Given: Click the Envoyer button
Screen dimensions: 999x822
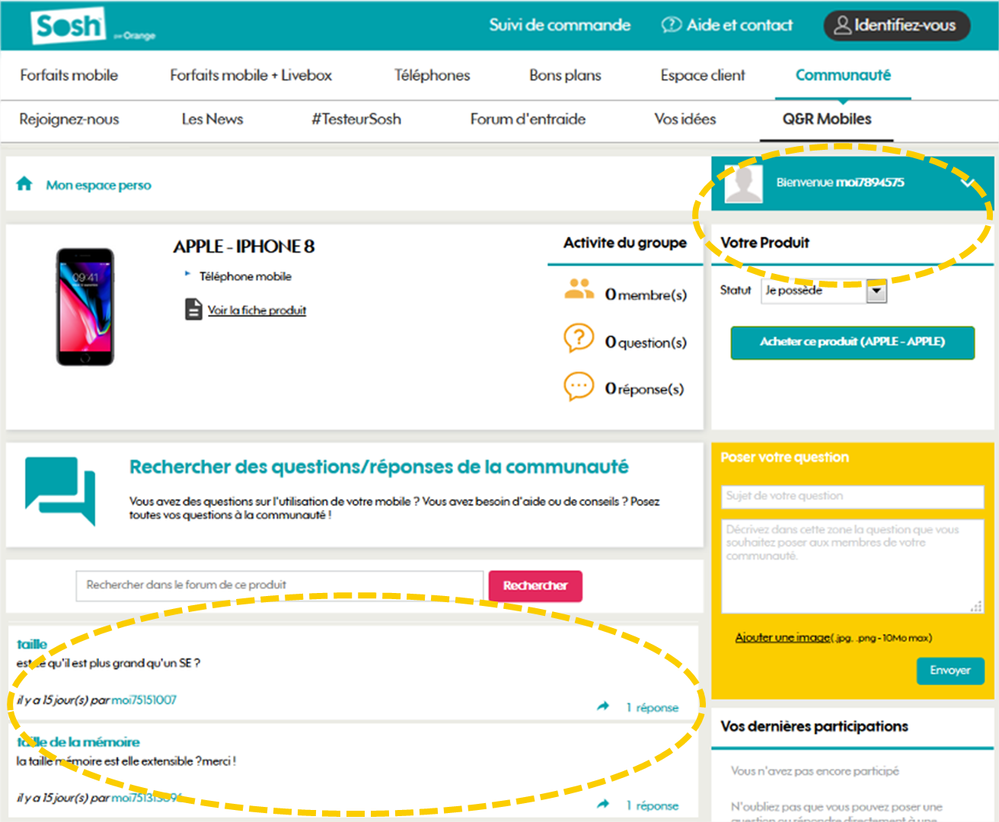Looking at the screenshot, I should (950, 671).
